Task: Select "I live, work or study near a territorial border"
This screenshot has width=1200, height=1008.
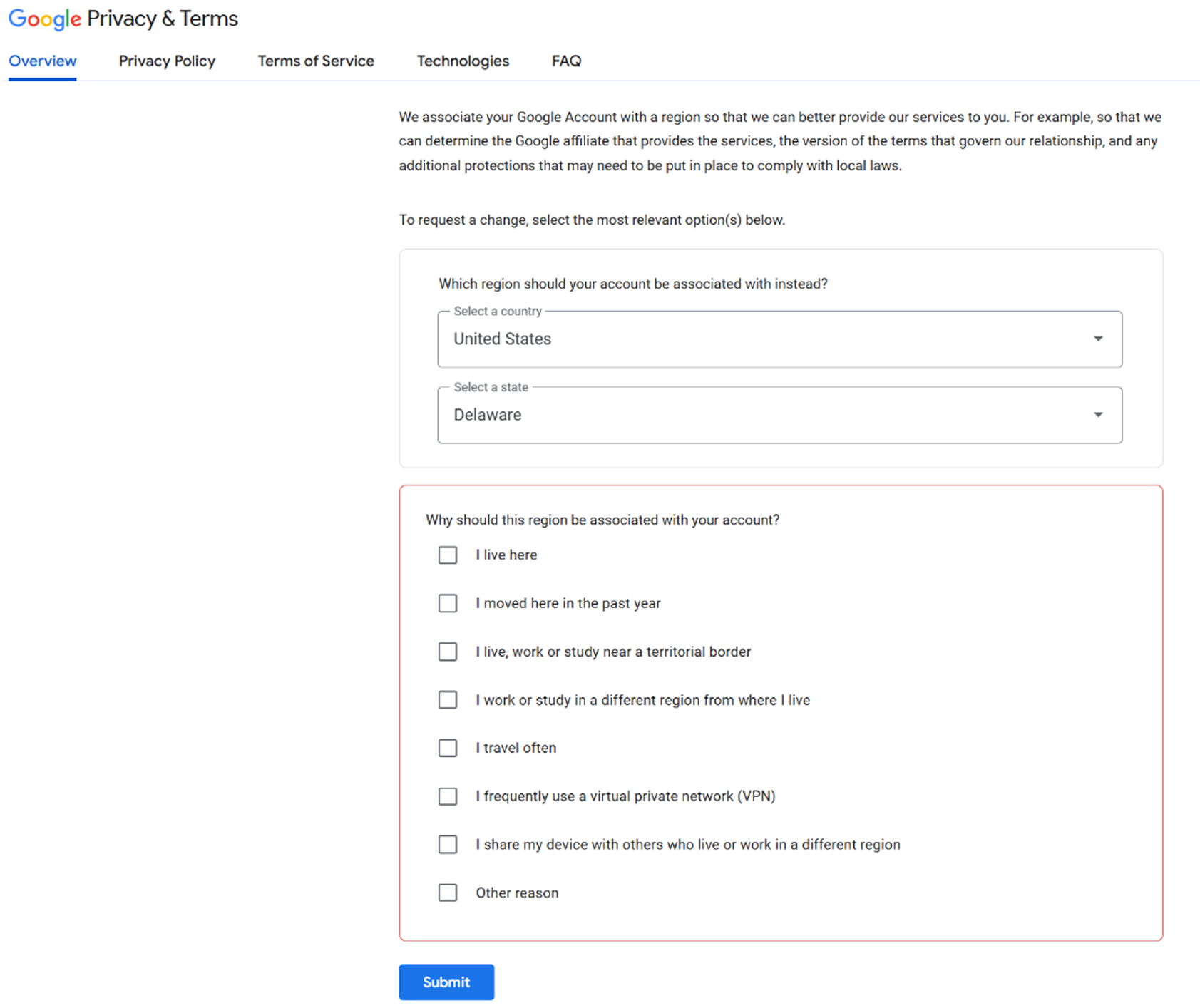Action: point(448,652)
